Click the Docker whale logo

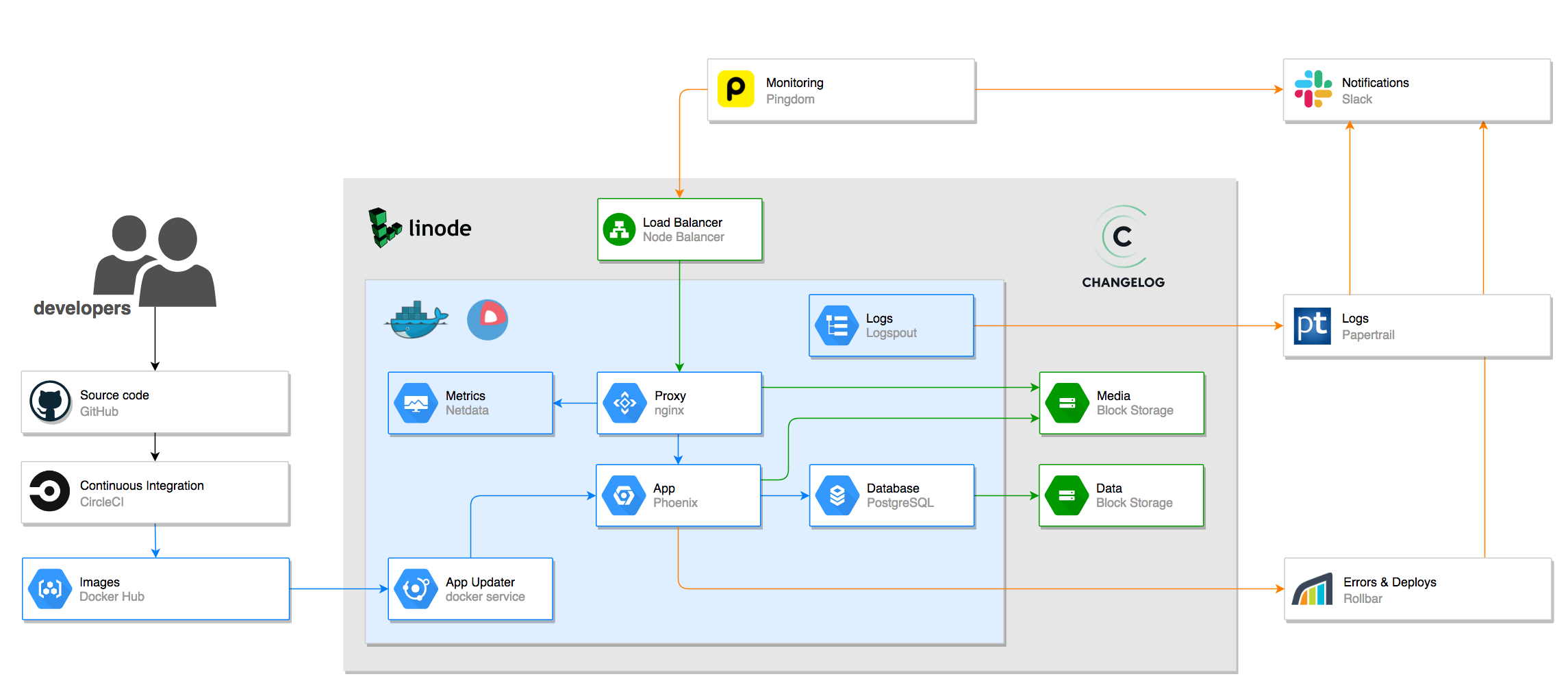click(x=416, y=320)
